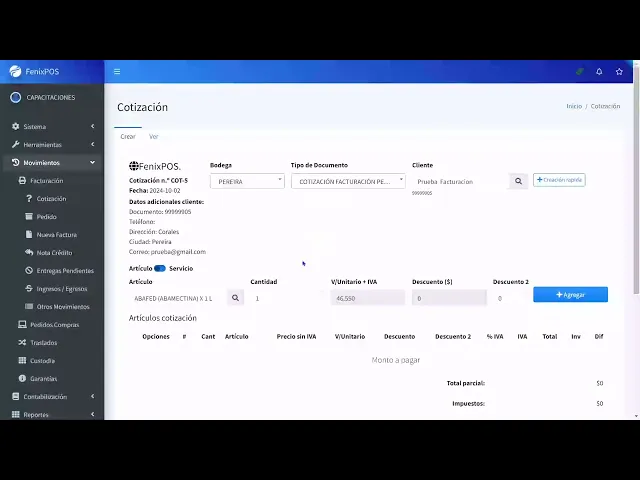Click the green leaf icon in header
640x480 pixels.
(580, 71)
